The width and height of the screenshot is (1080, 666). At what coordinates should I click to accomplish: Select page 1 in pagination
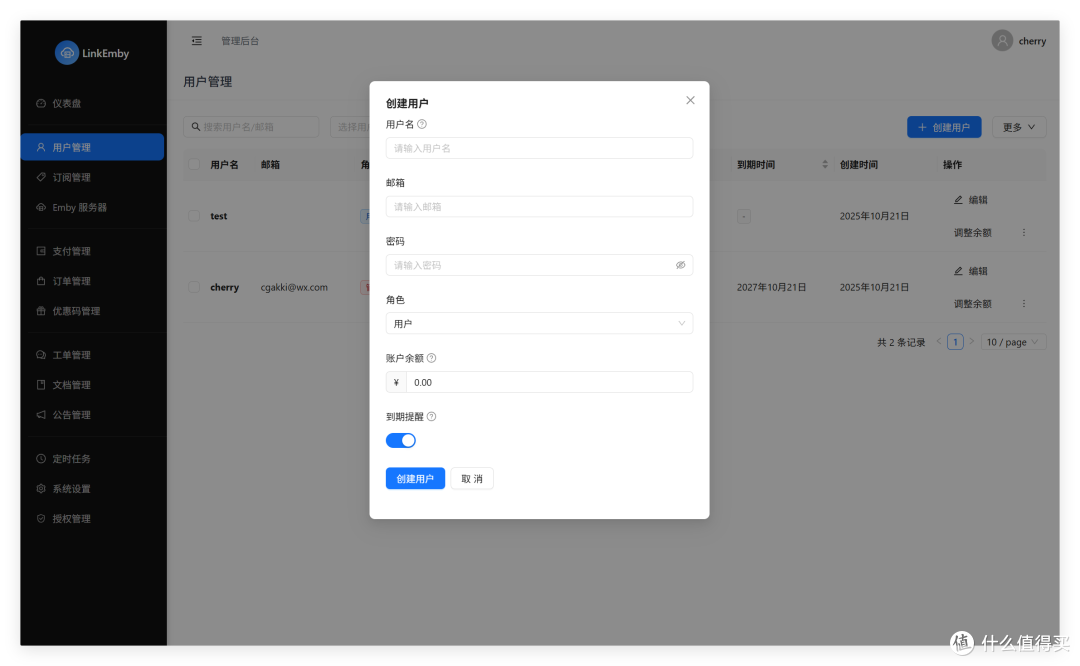point(955,342)
